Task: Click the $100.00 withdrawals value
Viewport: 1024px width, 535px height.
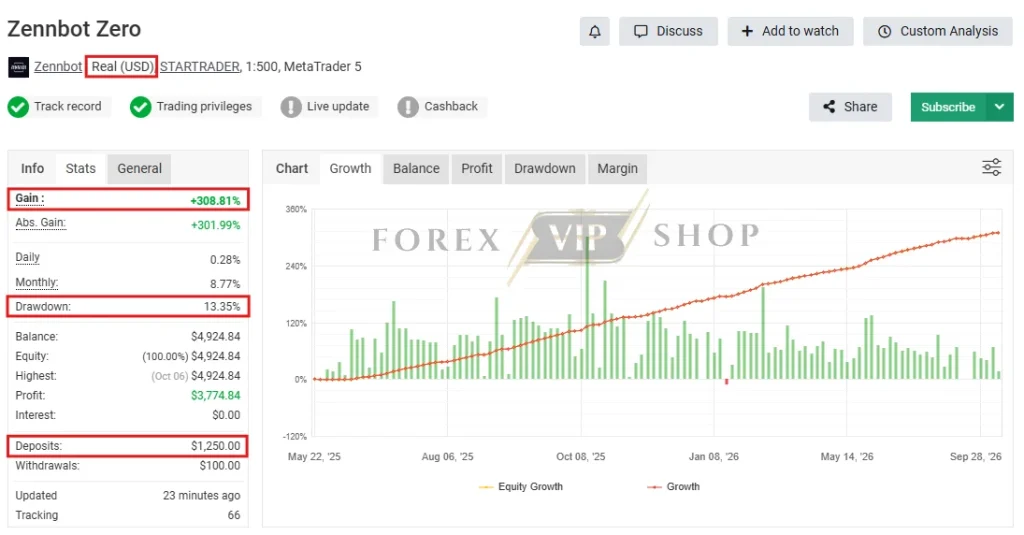Action: [220, 466]
